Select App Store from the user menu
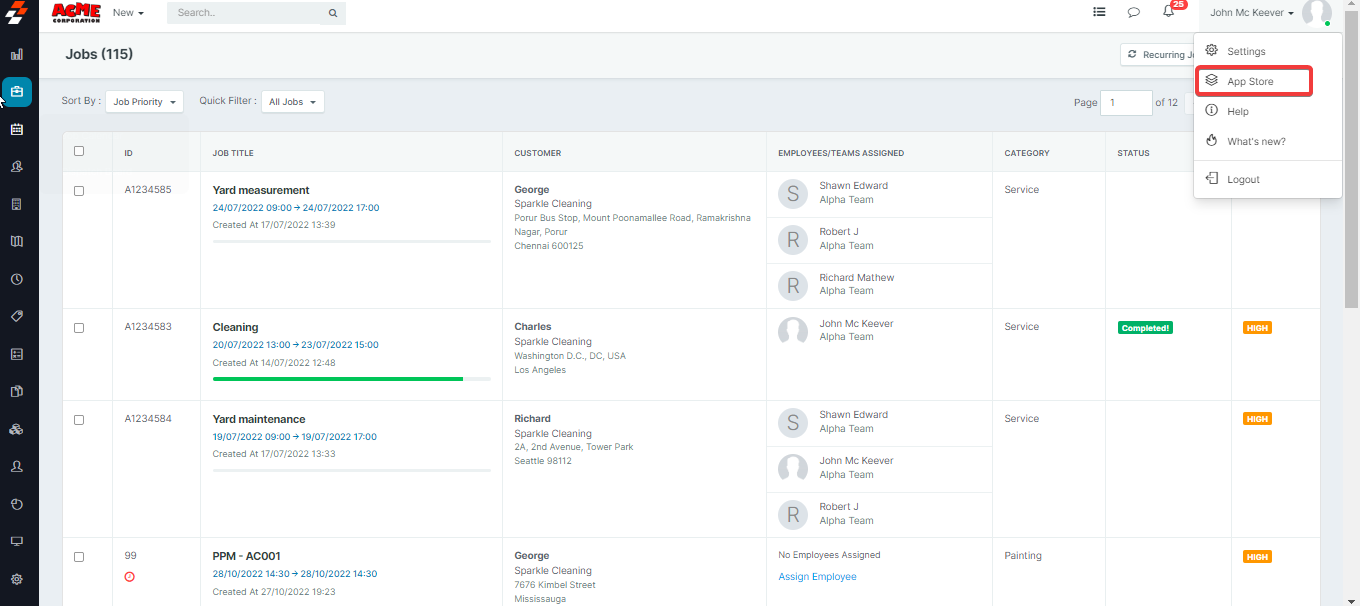 1250,81
